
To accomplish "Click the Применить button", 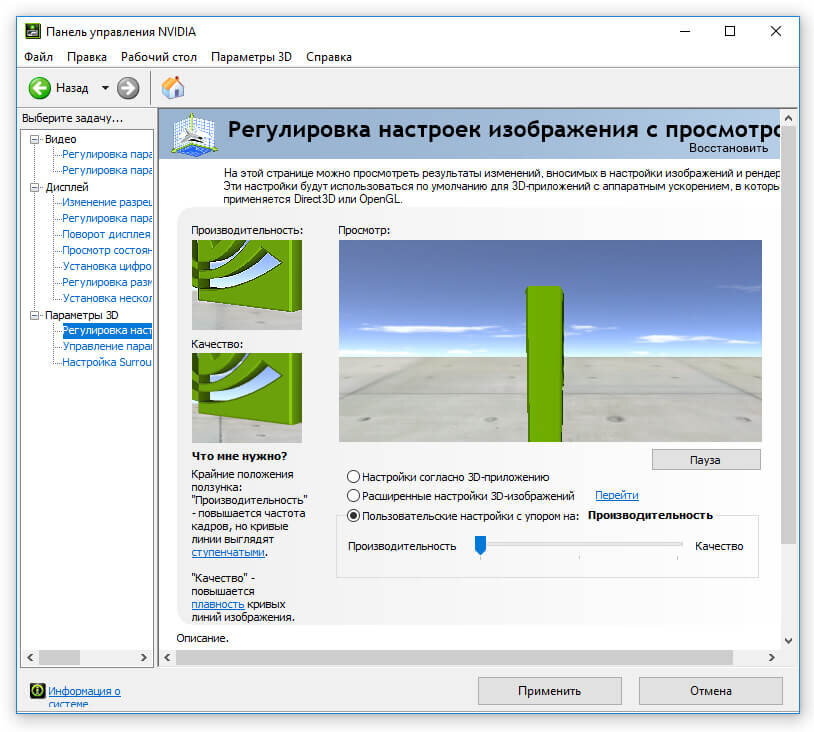I will click(x=549, y=690).
